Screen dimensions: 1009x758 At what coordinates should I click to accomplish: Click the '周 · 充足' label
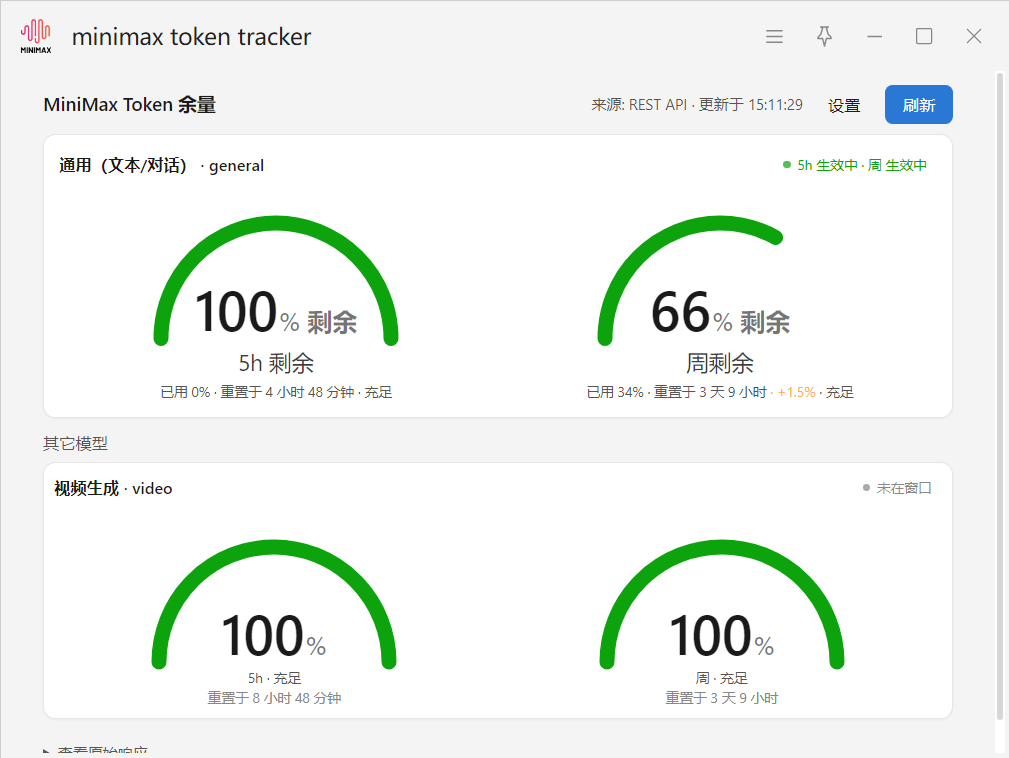click(x=721, y=678)
